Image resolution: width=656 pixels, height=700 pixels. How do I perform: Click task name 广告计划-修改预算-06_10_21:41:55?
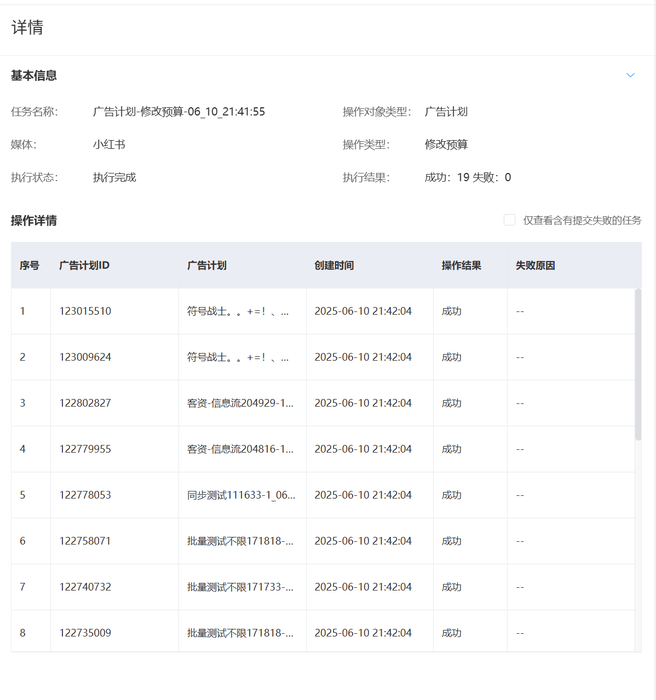tap(179, 112)
